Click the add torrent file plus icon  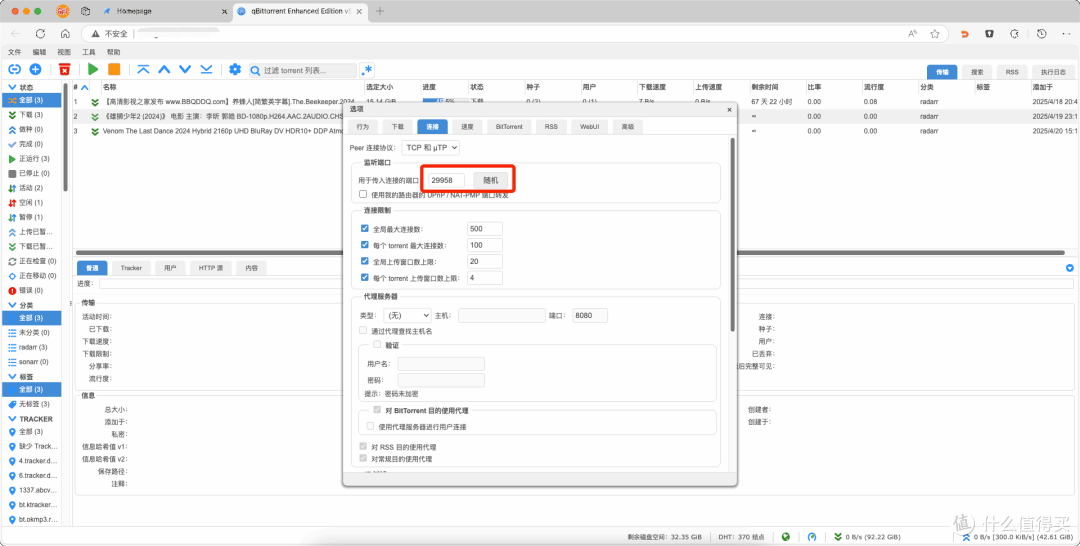35,70
